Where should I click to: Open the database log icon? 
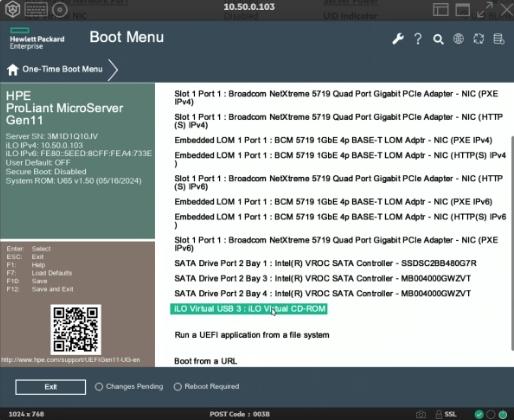499,39
